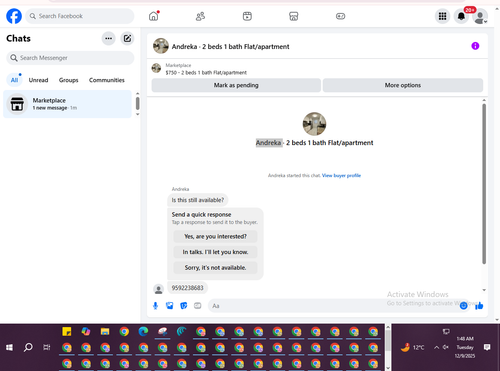Image resolution: width=500 pixels, height=371 pixels.
Task: Open the 12°C weather widget
Action: 413,348
